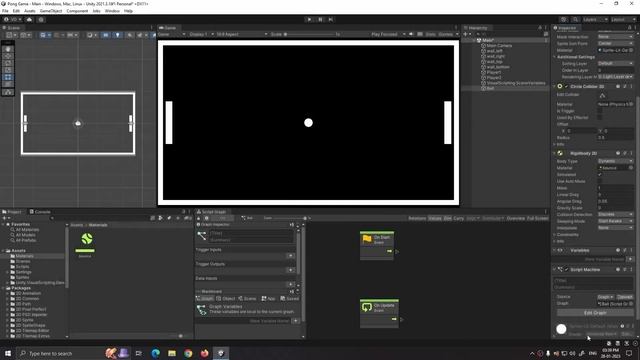
Task: Open the Sleeping Mode dropdown
Action: (x=616, y=221)
